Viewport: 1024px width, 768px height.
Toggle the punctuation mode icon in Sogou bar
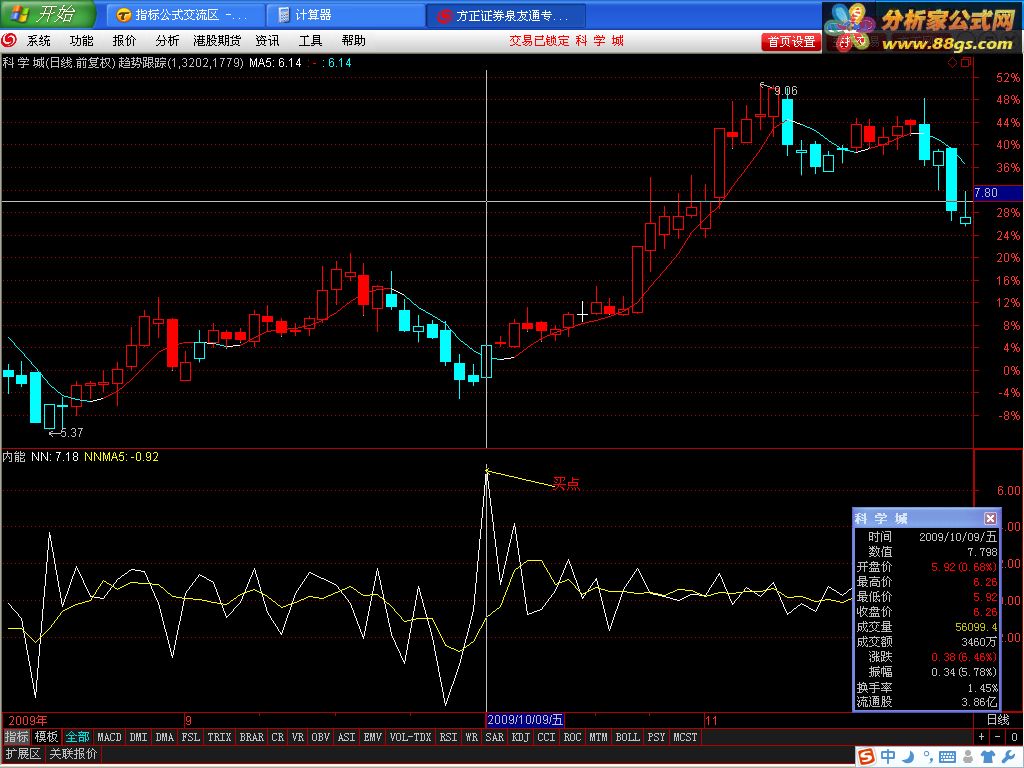[927, 758]
